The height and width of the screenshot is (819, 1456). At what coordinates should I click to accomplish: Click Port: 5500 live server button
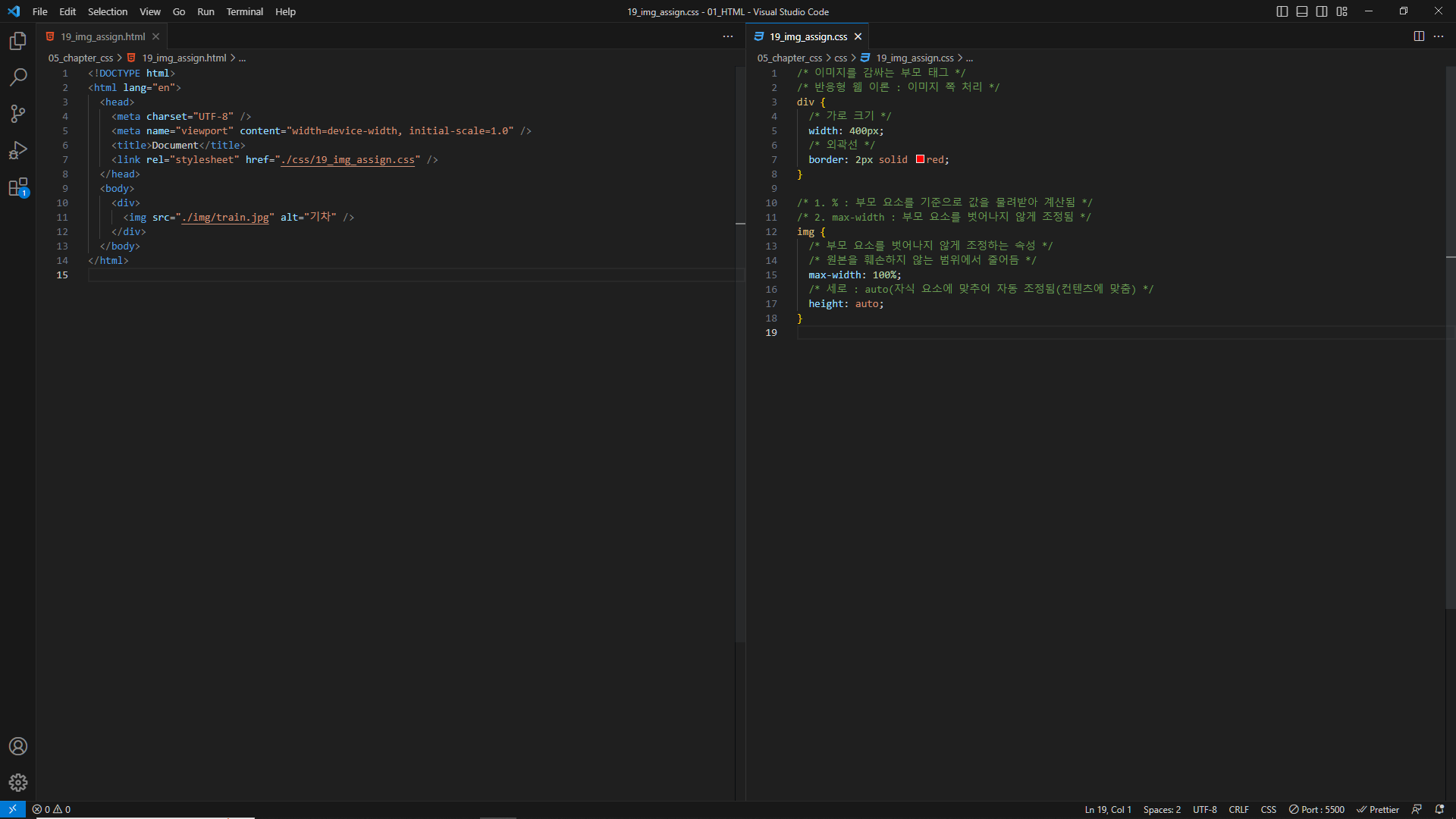(1317, 809)
